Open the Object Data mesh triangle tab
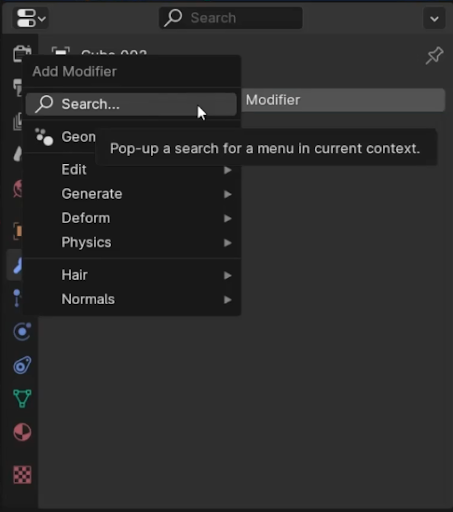 22,398
